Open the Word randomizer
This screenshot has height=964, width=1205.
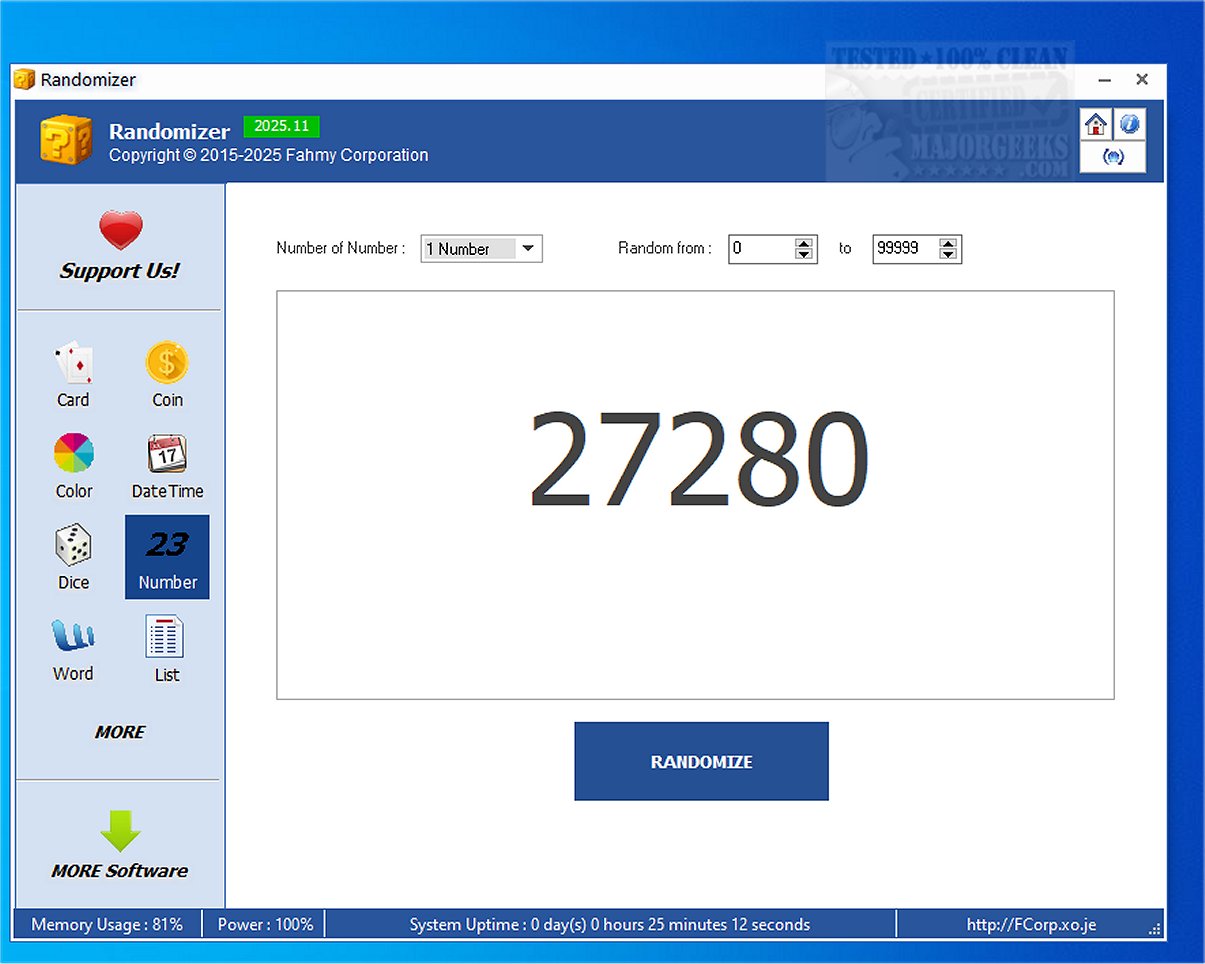point(73,648)
